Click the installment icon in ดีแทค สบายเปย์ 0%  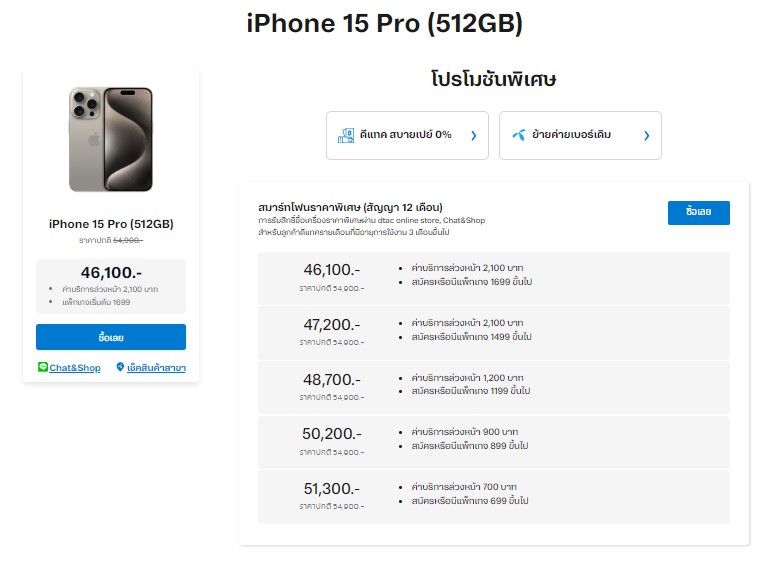click(346, 135)
